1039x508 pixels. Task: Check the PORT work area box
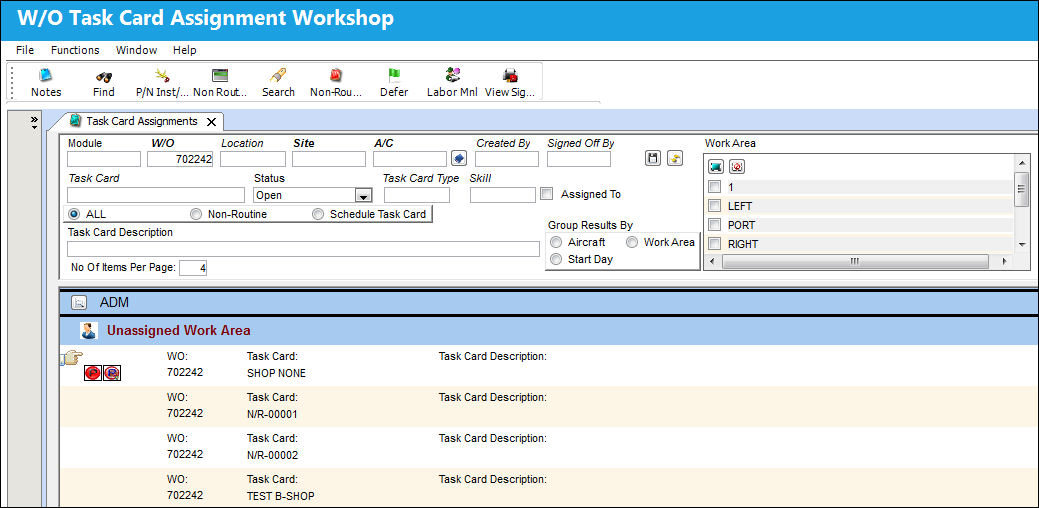(x=714, y=225)
